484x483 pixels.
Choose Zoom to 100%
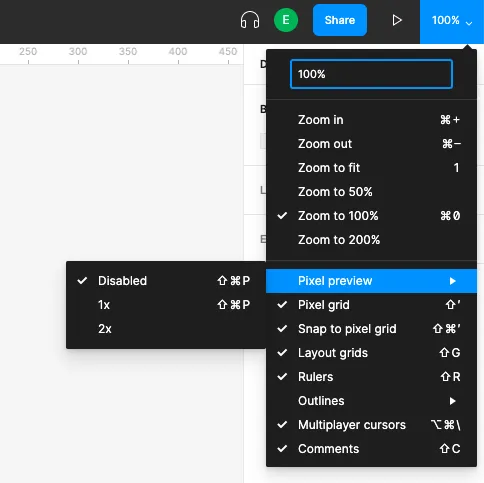point(371,216)
